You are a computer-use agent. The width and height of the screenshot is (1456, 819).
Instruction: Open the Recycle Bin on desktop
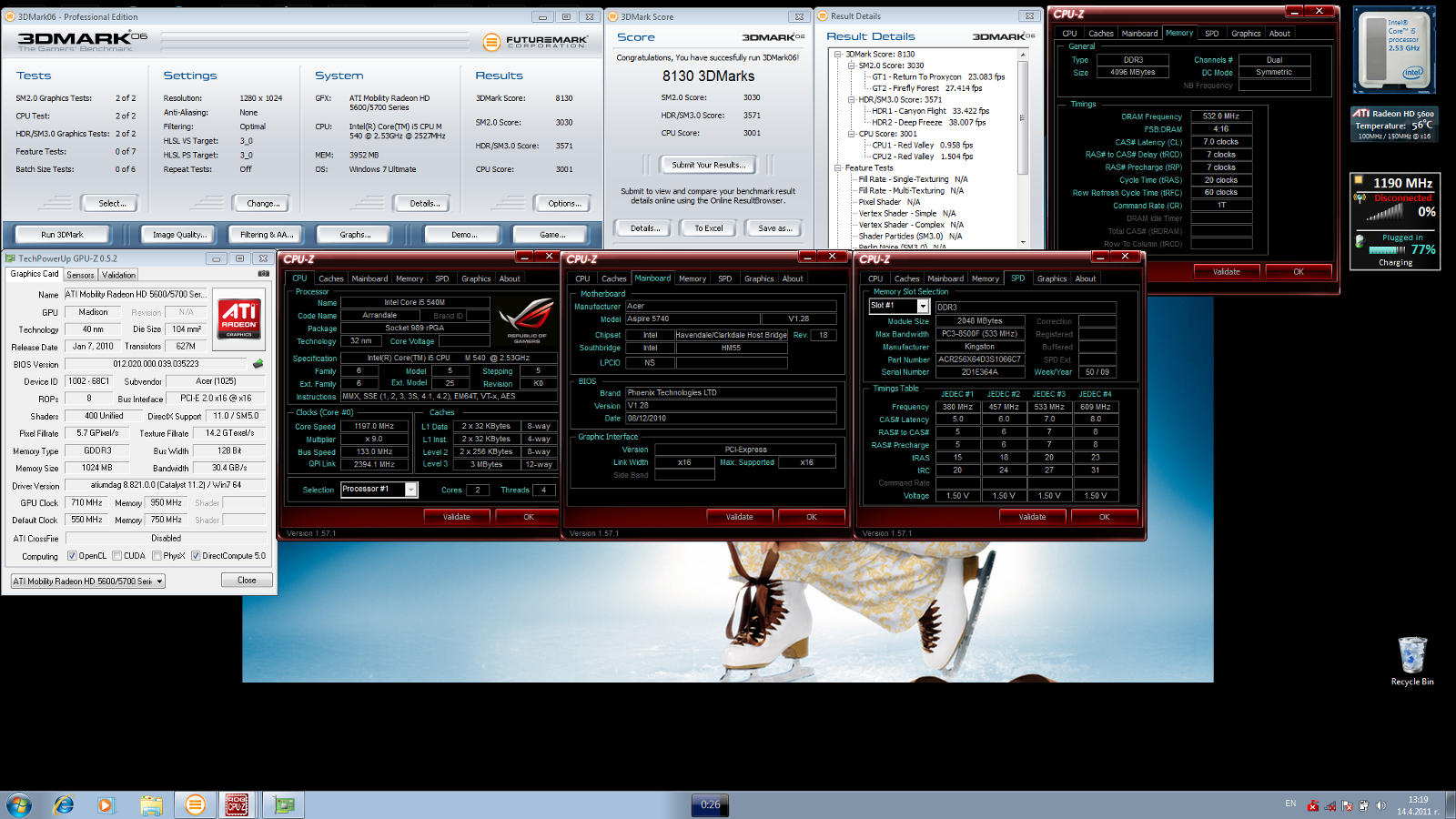[1412, 661]
